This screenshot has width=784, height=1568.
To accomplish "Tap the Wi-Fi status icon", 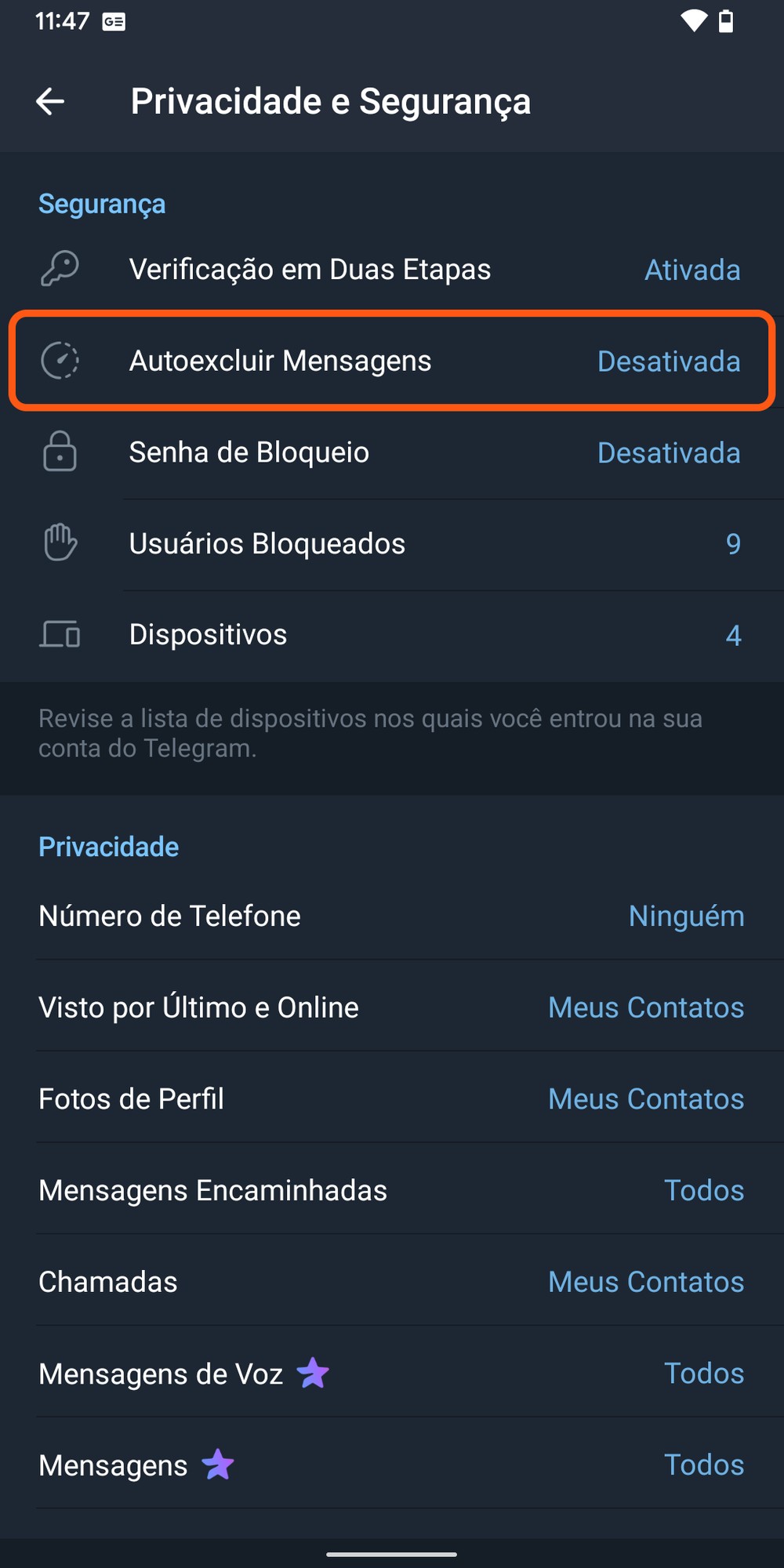I will 693,21.
